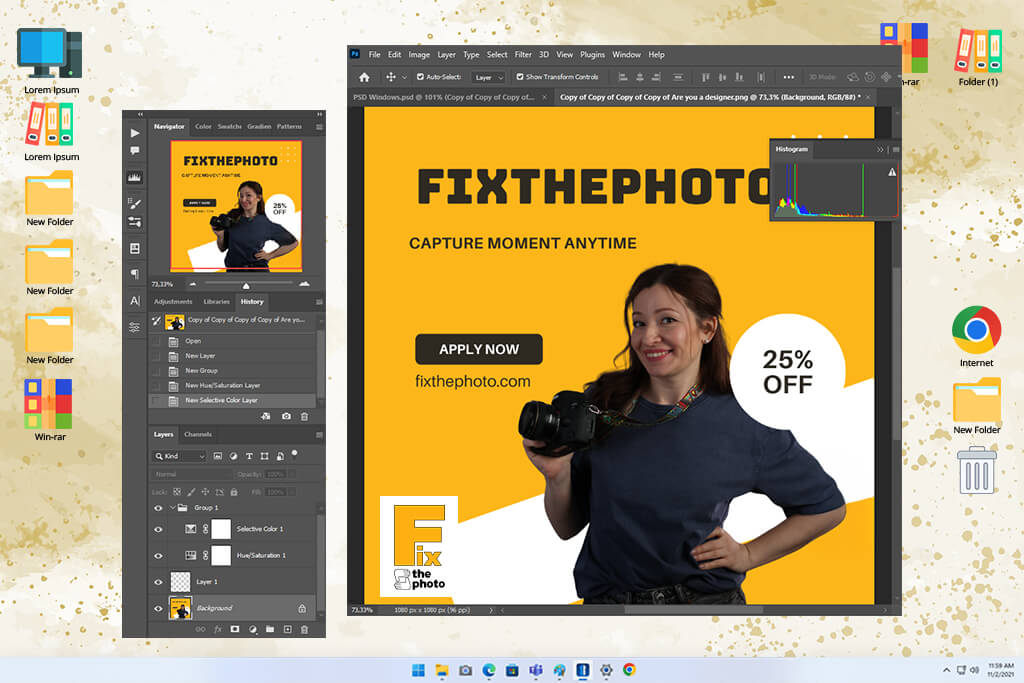The height and width of the screenshot is (683, 1024).
Task: Click the three-dots more options icon
Action: pyautogui.click(x=789, y=77)
